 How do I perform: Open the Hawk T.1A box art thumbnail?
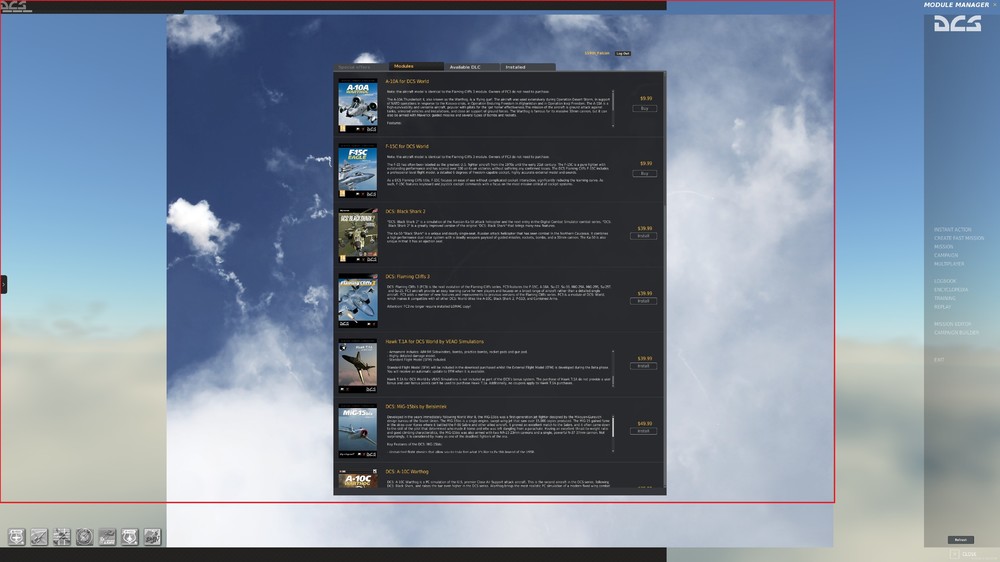[358, 366]
